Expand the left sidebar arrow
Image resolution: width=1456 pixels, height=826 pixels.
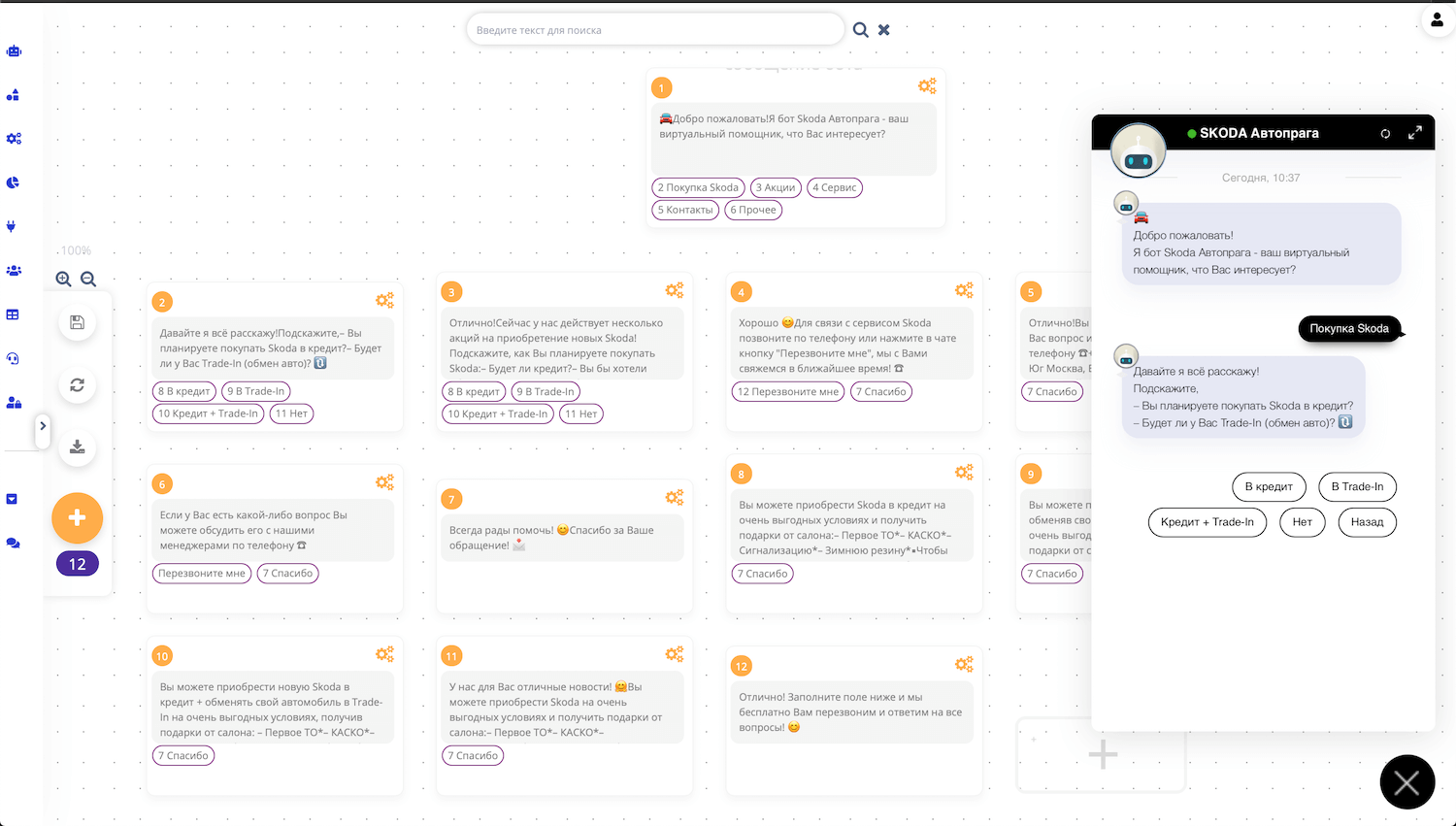click(42, 426)
